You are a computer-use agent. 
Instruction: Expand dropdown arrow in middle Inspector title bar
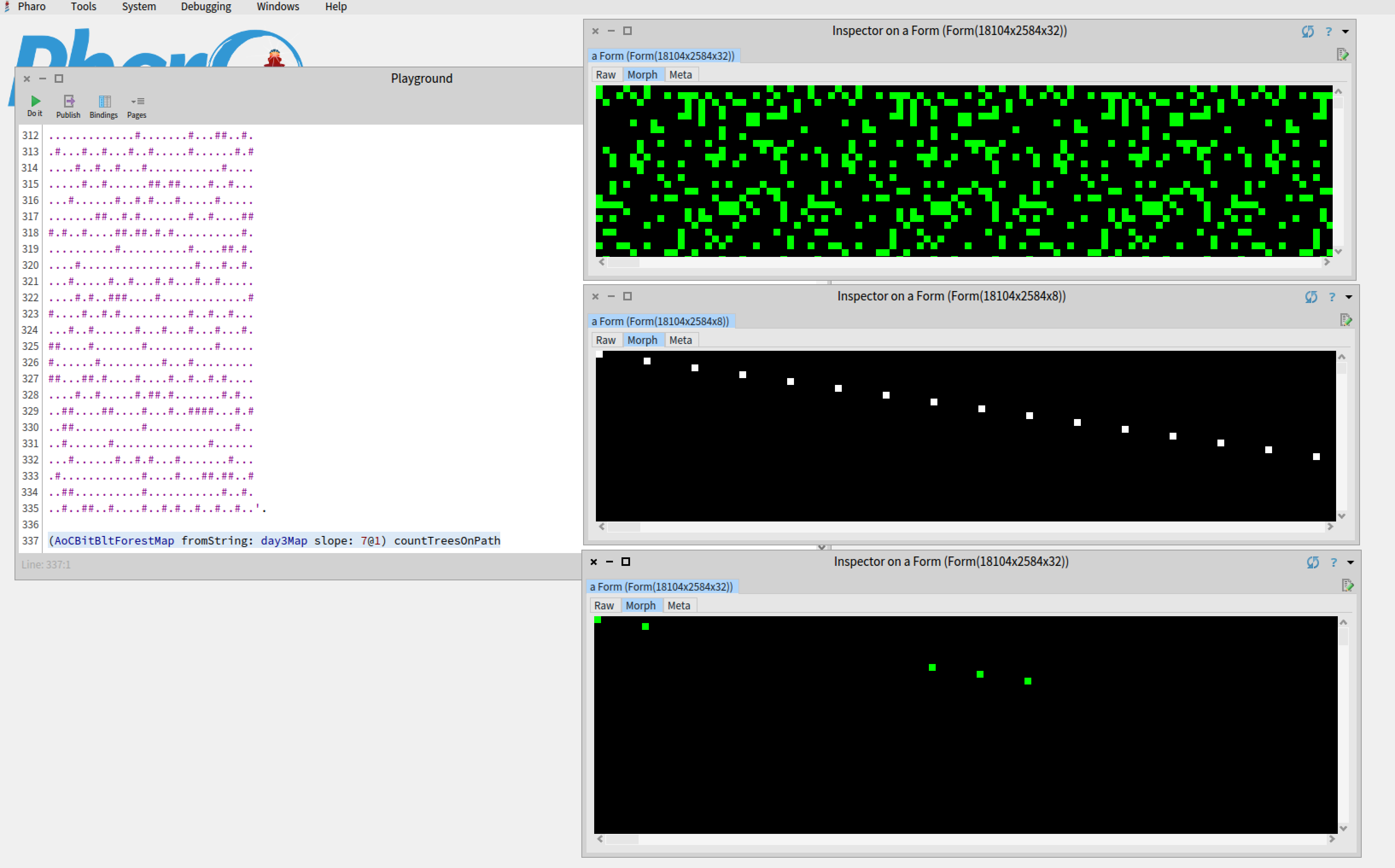1348,297
